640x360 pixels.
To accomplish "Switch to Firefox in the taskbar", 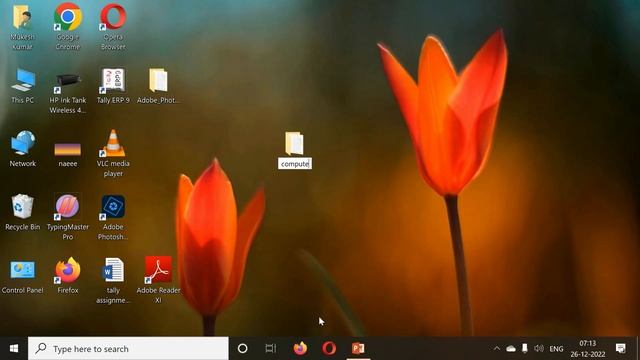I will (x=300, y=349).
